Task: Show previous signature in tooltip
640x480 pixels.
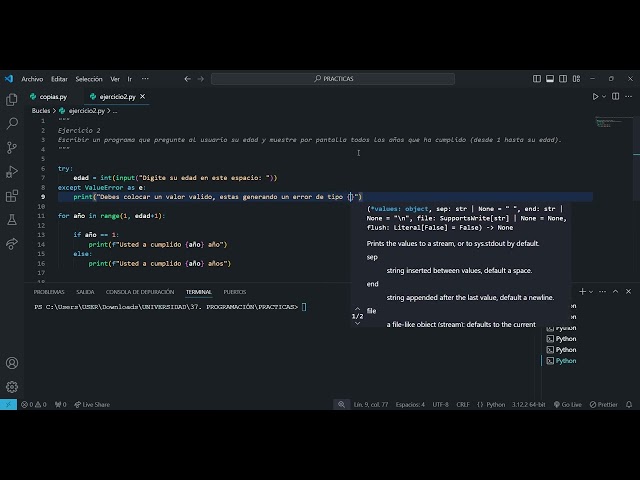Action: point(358,309)
